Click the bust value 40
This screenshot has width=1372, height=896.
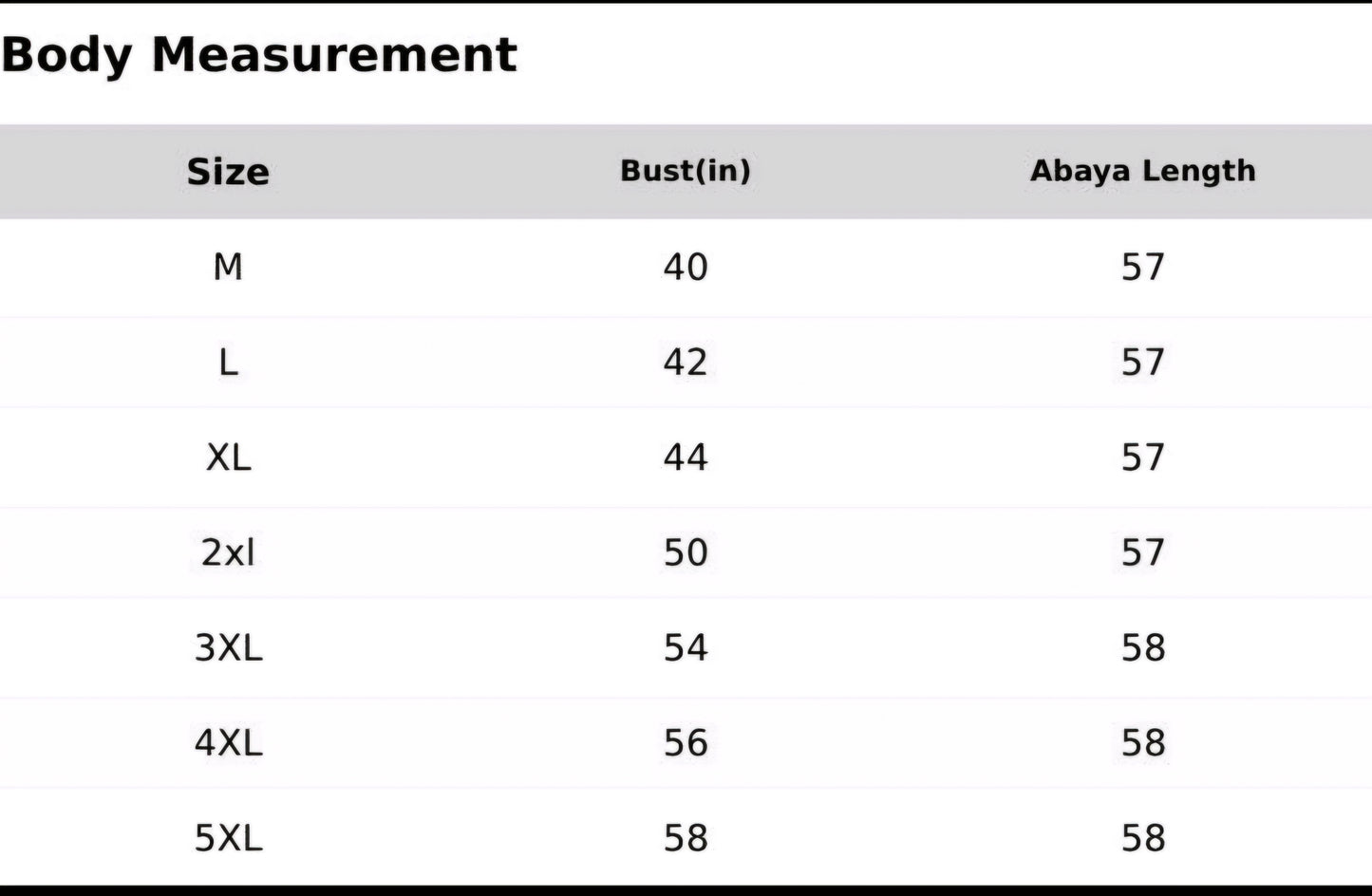pos(685,267)
